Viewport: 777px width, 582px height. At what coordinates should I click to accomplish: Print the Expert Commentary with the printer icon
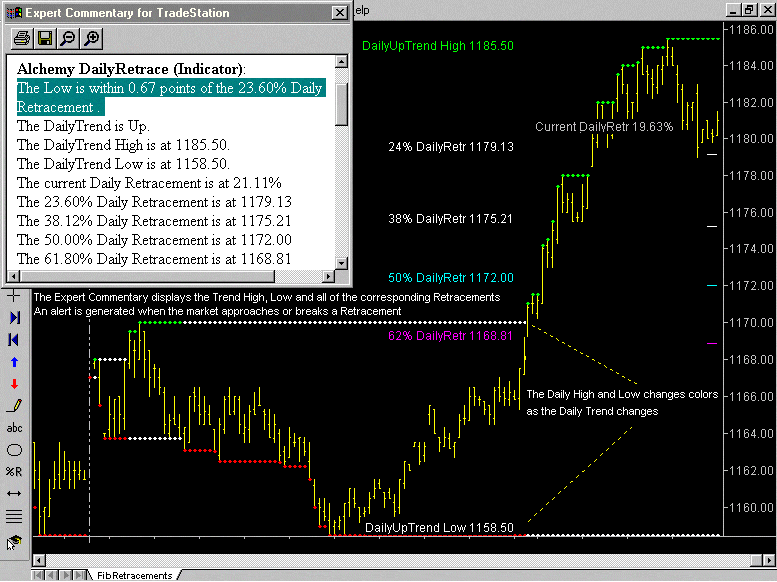[x=22, y=38]
